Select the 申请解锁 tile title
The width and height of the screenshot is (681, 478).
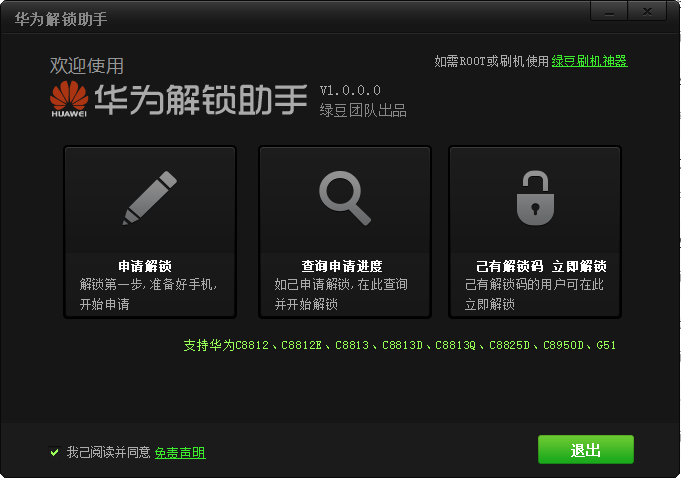pyautogui.click(x=145, y=266)
